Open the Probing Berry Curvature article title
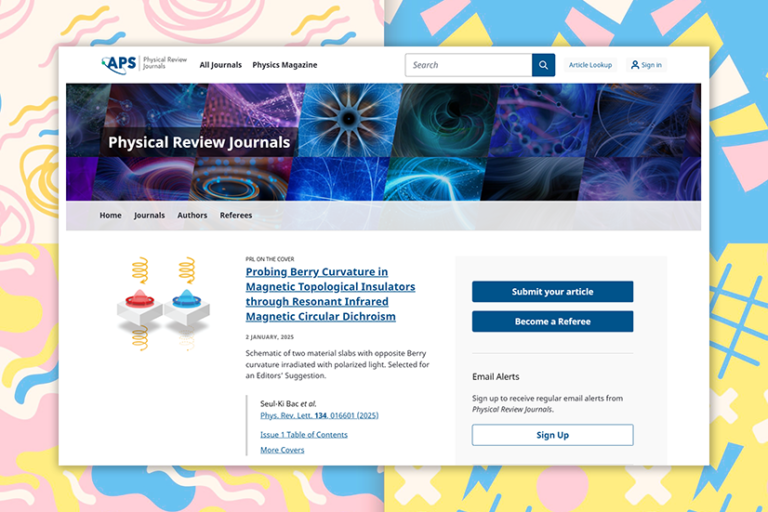This screenshot has height=512, width=768. [330, 294]
